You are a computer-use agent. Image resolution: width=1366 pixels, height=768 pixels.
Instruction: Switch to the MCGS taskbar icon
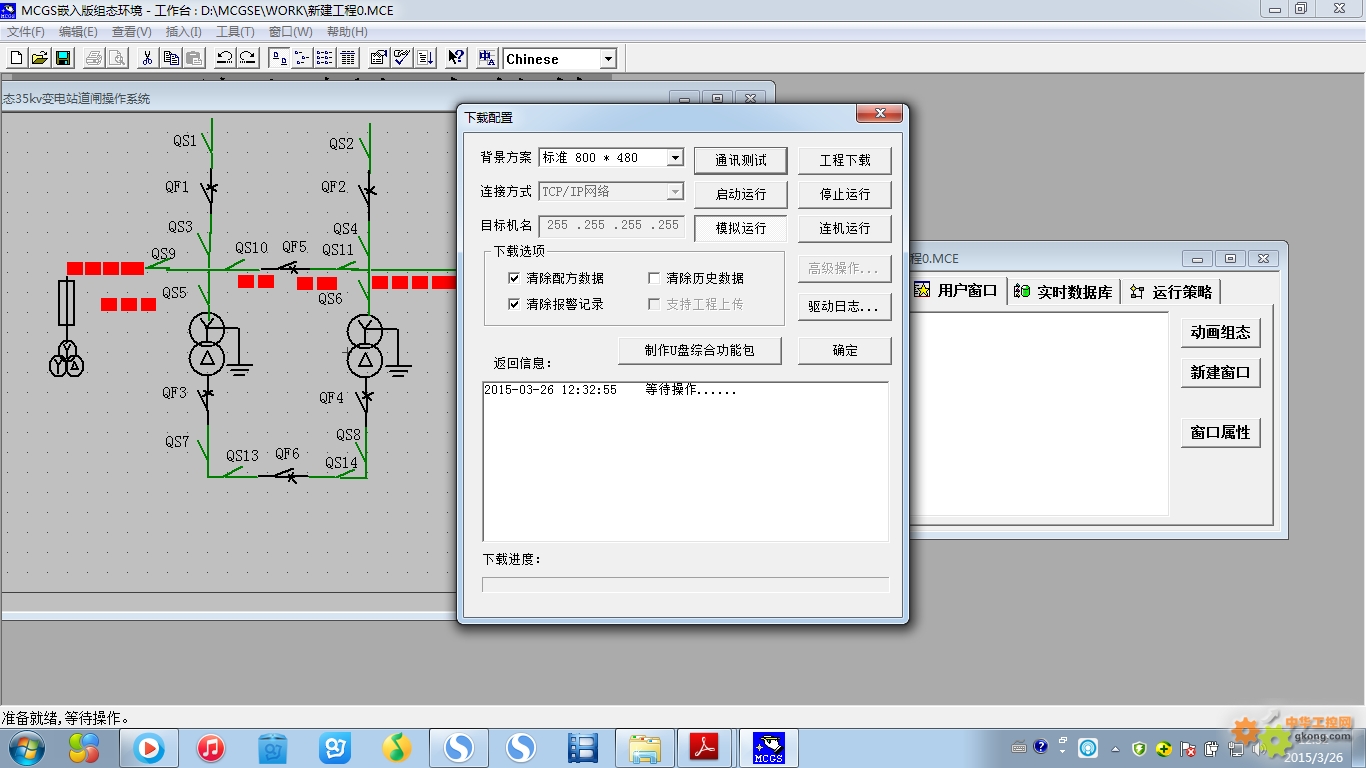pyautogui.click(x=768, y=747)
